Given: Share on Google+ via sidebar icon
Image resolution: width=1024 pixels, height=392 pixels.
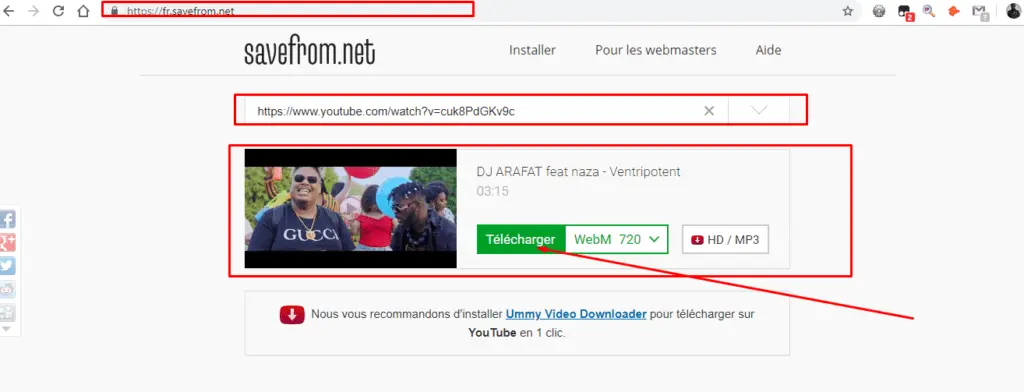Looking at the screenshot, I should point(7,242).
